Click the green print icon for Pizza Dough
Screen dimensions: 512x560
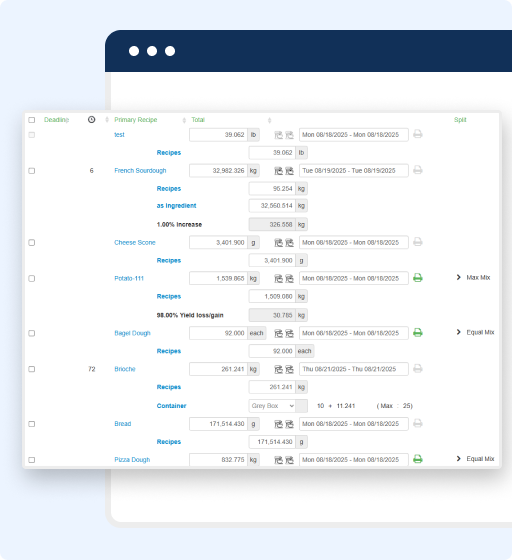click(x=418, y=459)
